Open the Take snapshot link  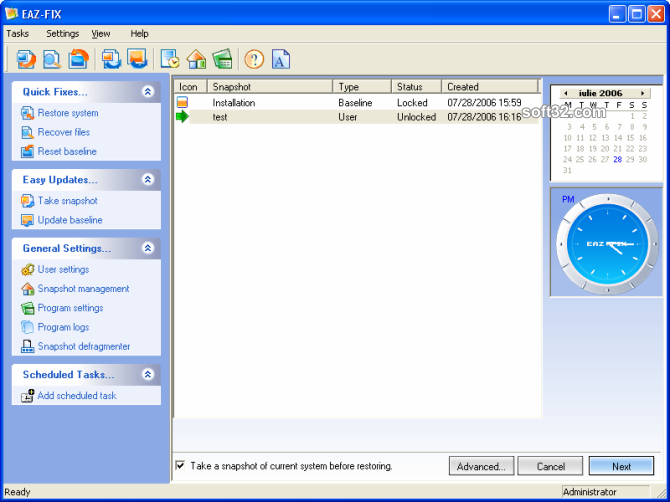coord(68,201)
